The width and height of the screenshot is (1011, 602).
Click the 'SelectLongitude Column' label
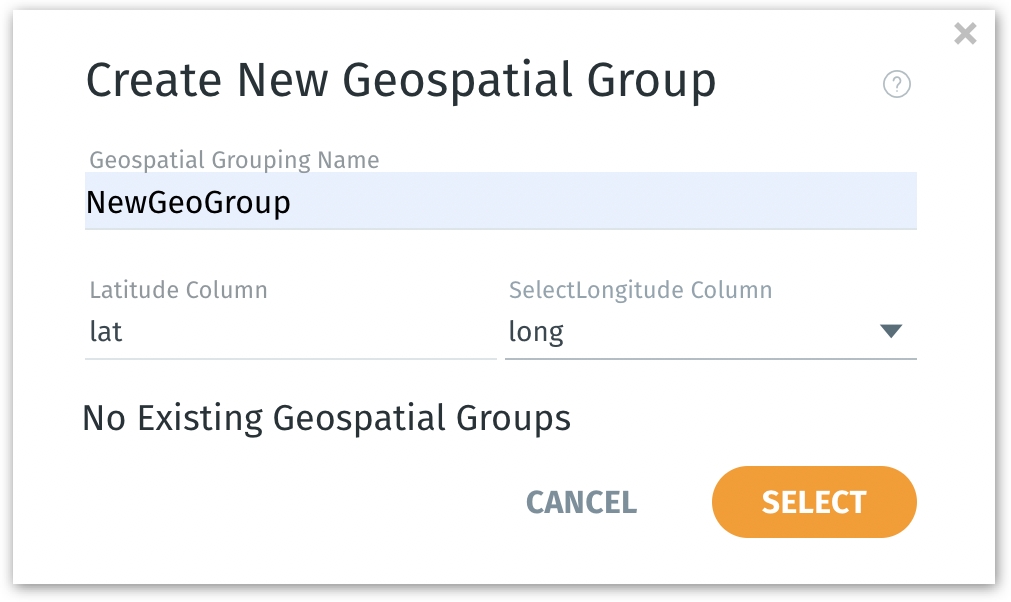(640, 290)
